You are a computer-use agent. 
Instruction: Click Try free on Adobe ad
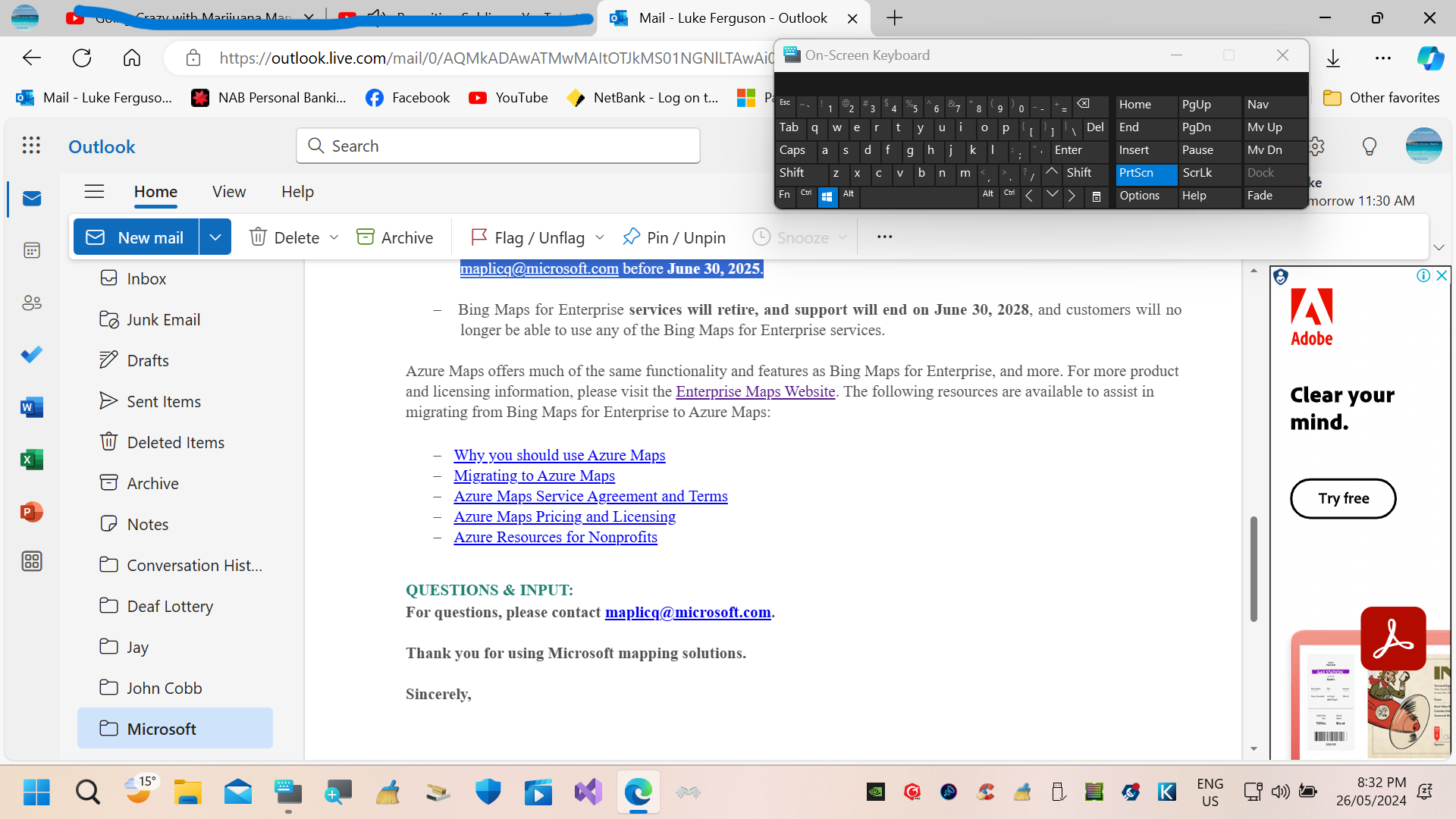(x=1343, y=498)
